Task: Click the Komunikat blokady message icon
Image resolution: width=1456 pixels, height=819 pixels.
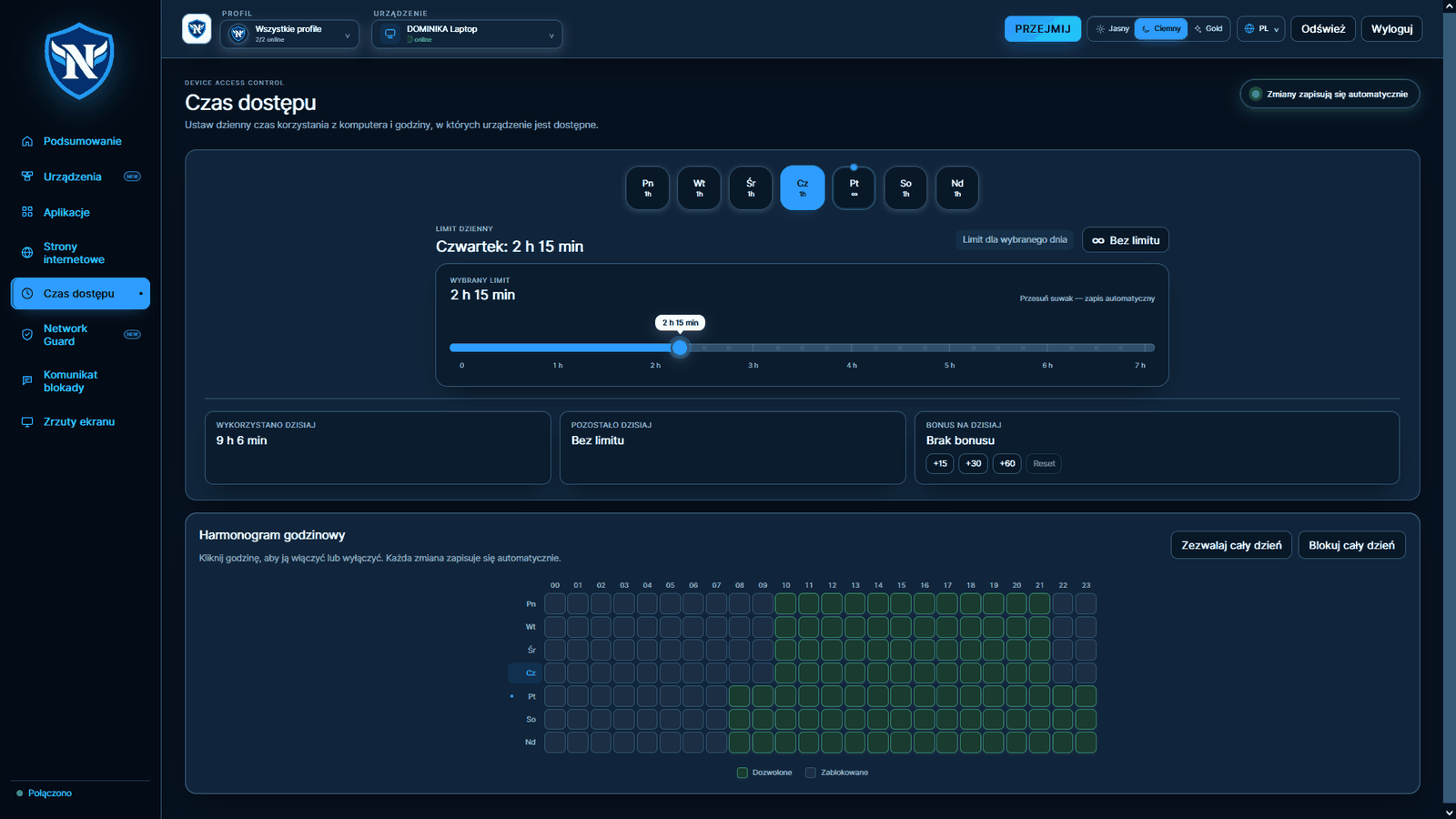Action: point(27,381)
